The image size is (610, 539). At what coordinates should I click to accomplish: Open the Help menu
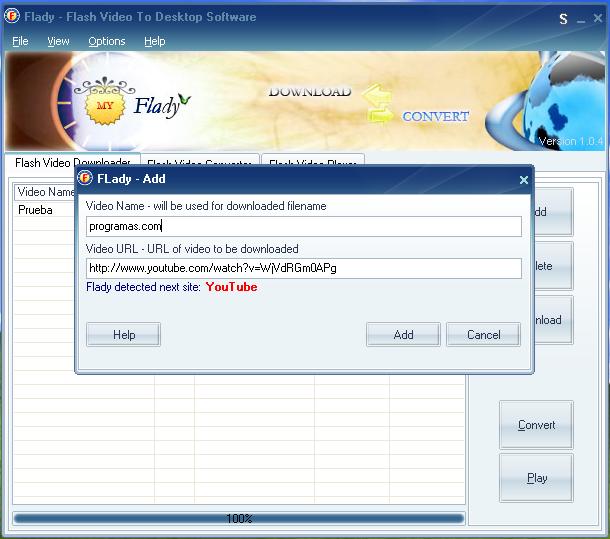(155, 41)
